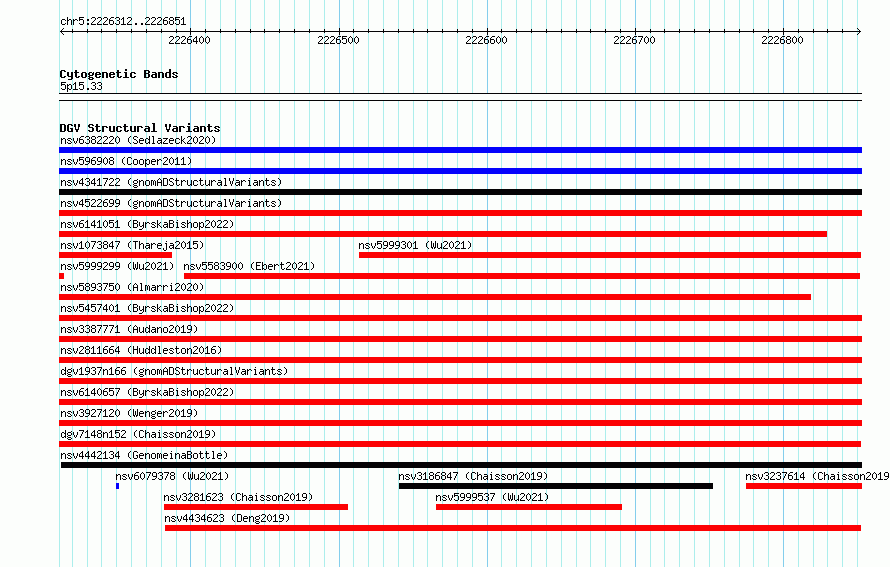Click the red bar under nsv4434623 (Deng2019)
890x567 pixels.
pyautogui.click(x=513, y=528)
